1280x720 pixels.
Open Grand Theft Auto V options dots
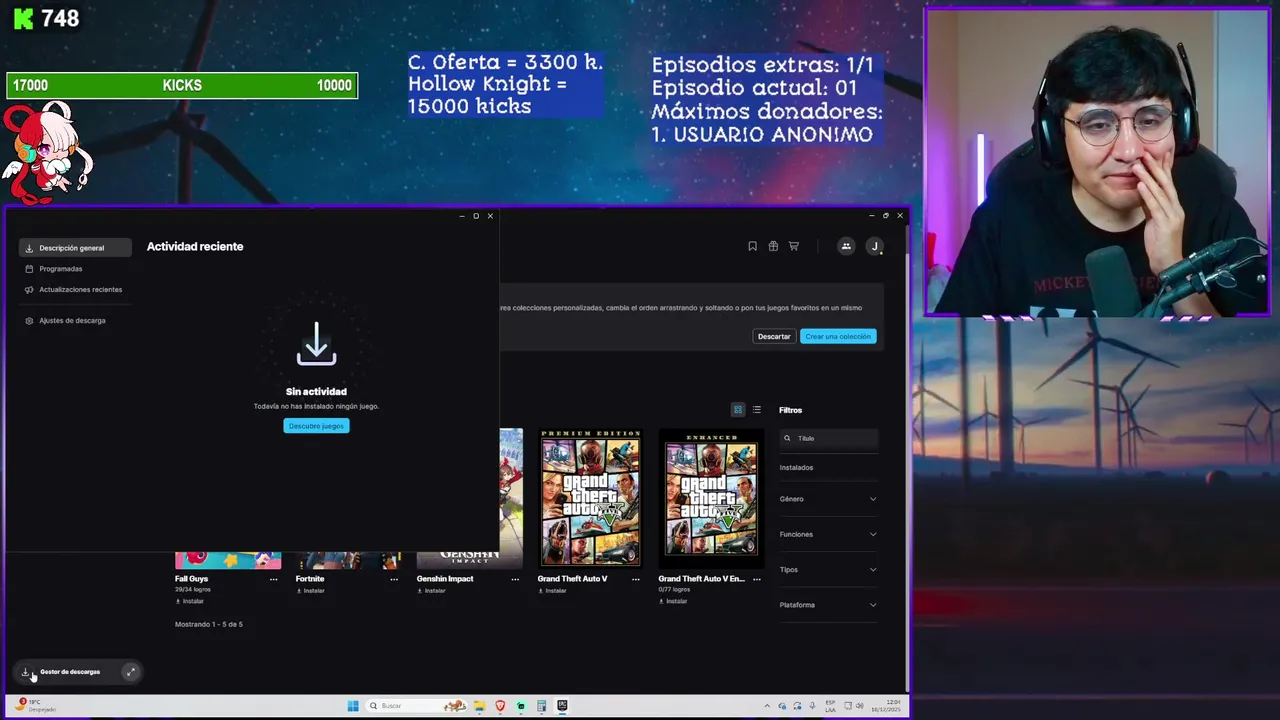(x=635, y=579)
